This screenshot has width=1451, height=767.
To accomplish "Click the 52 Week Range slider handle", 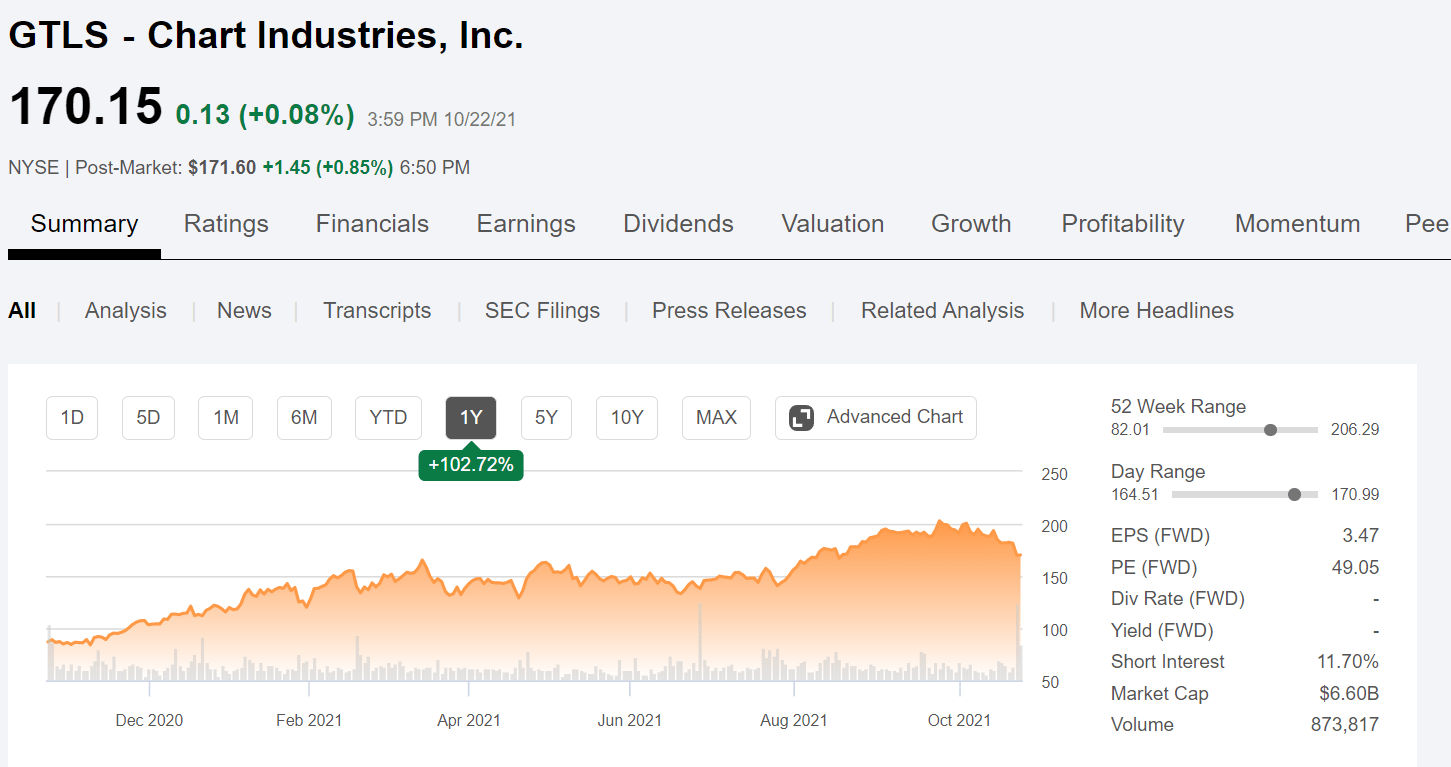I will [x=1270, y=429].
